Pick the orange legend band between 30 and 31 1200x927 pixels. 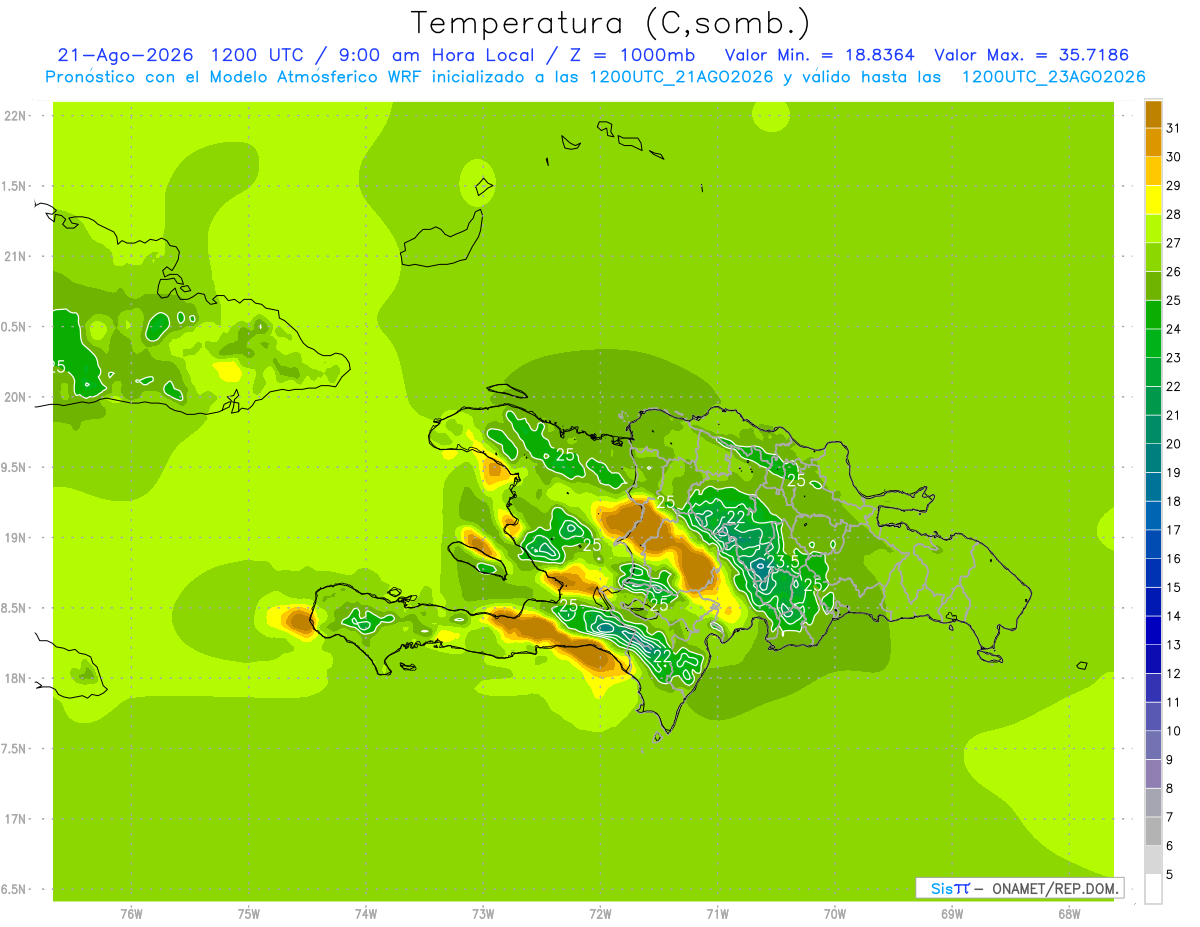click(x=1153, y=142)
